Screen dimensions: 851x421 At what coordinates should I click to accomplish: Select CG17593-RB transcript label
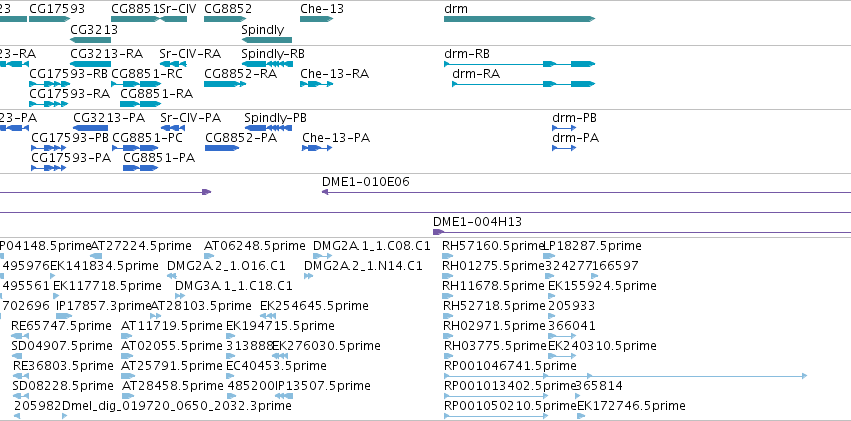click(68, 74)
